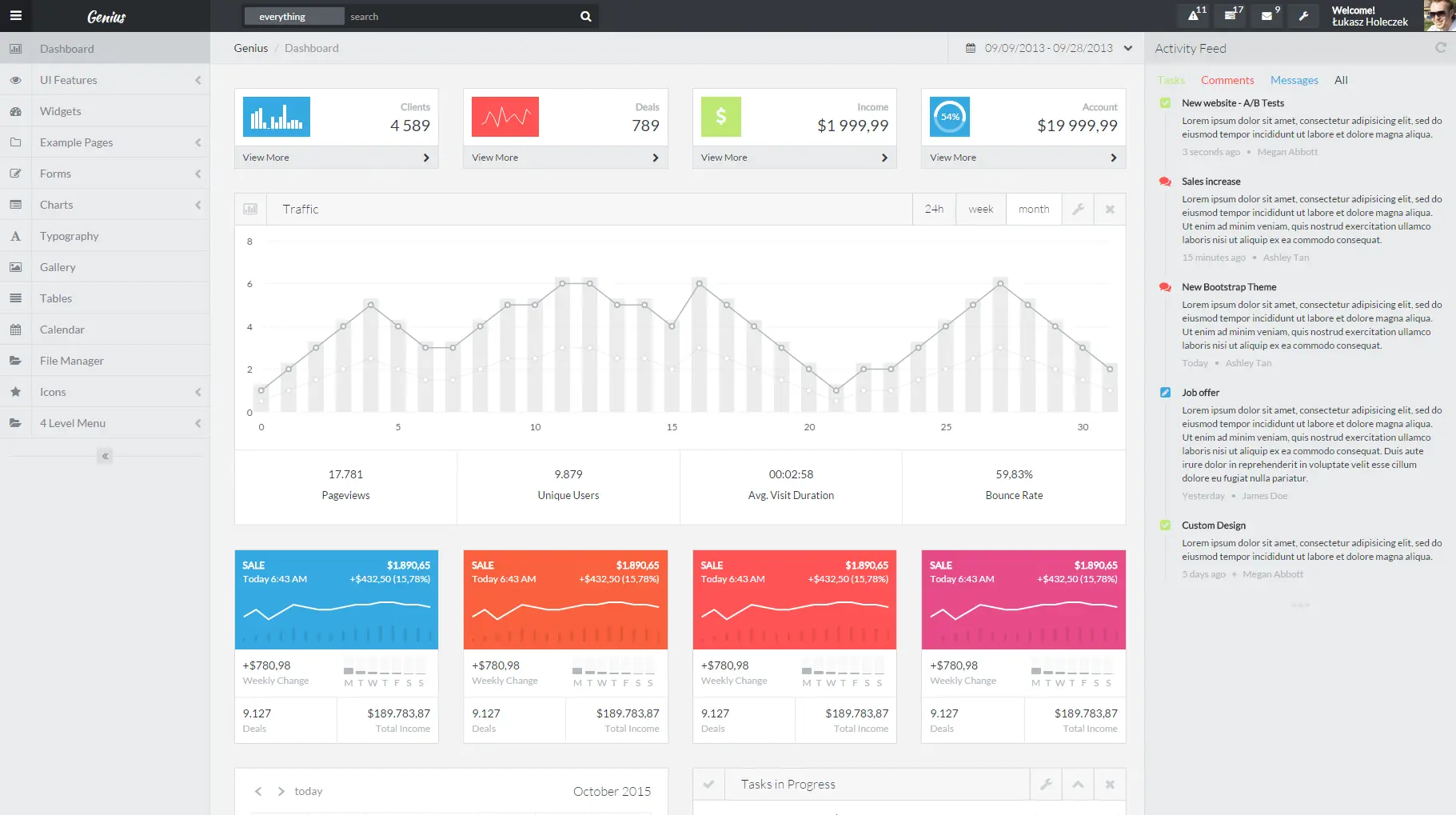Refresh the Activity Feed
The image size is (1456, 815).
[x=1441, y=48]
